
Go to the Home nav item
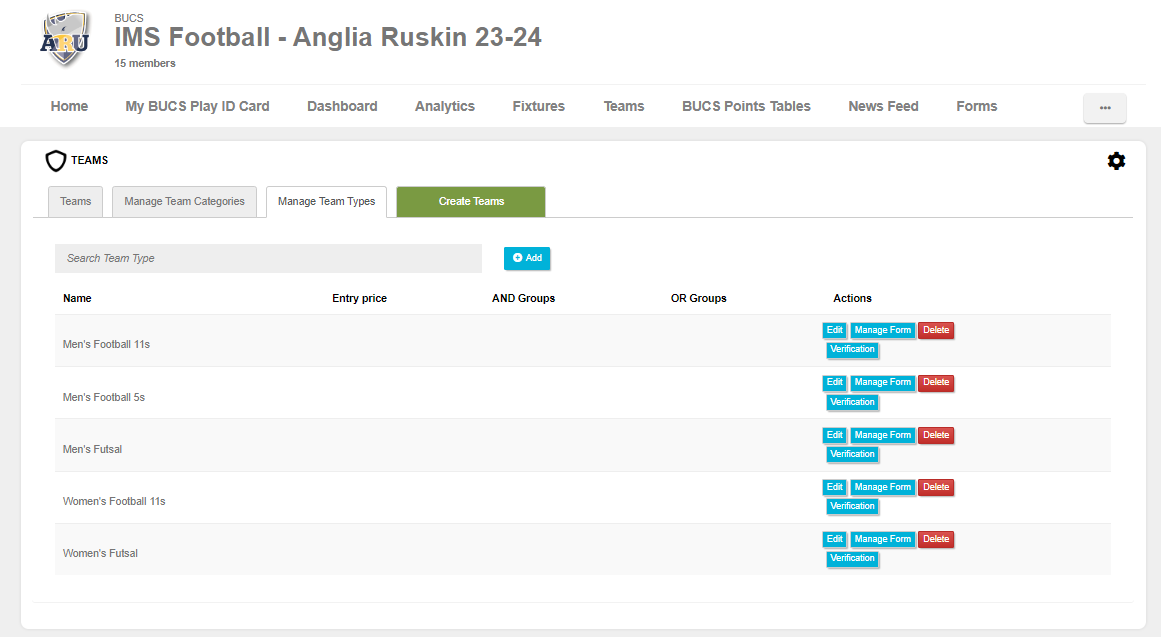[x=69, y=106]
